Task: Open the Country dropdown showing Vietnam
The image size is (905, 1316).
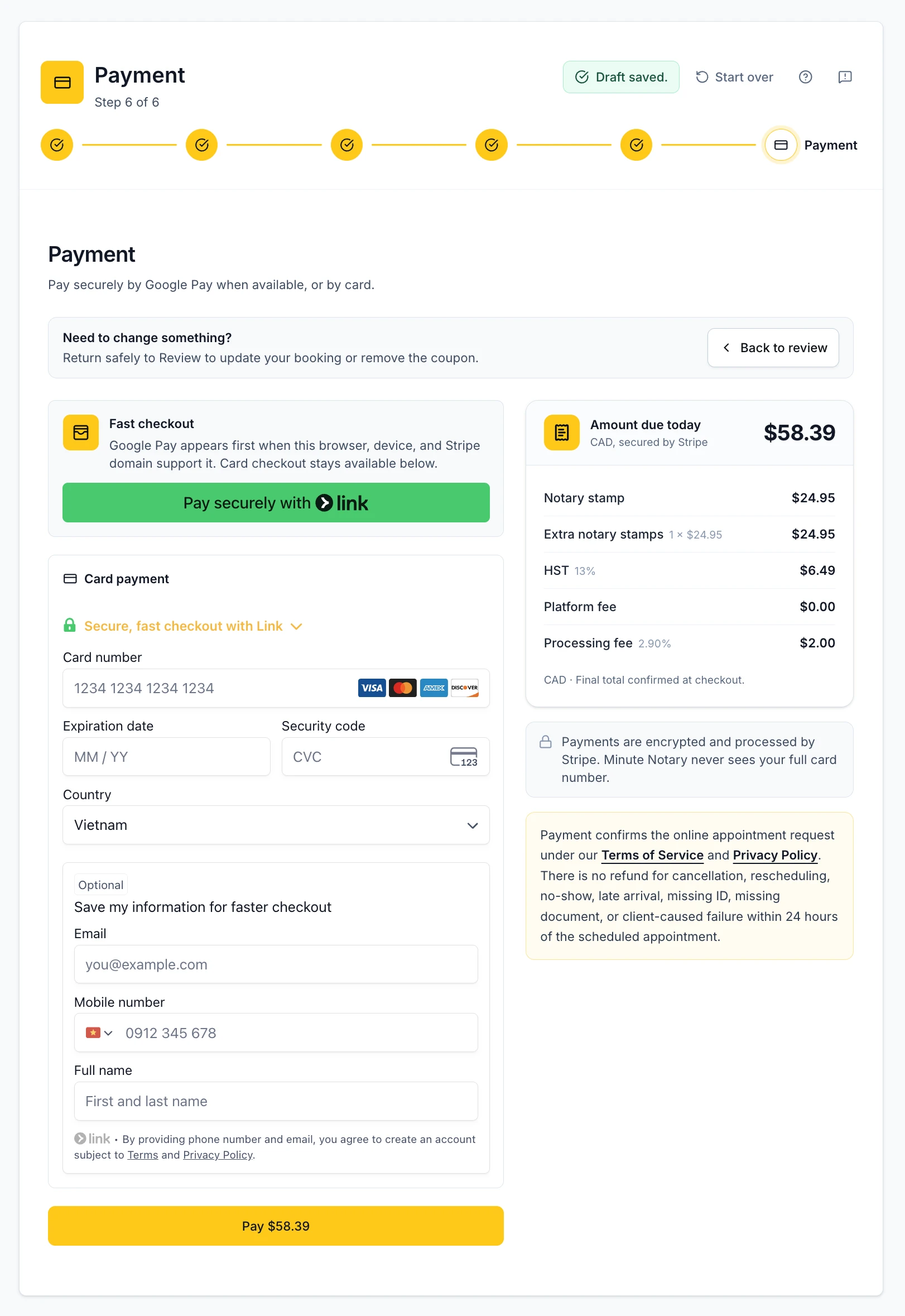Action: click(276, 825)
